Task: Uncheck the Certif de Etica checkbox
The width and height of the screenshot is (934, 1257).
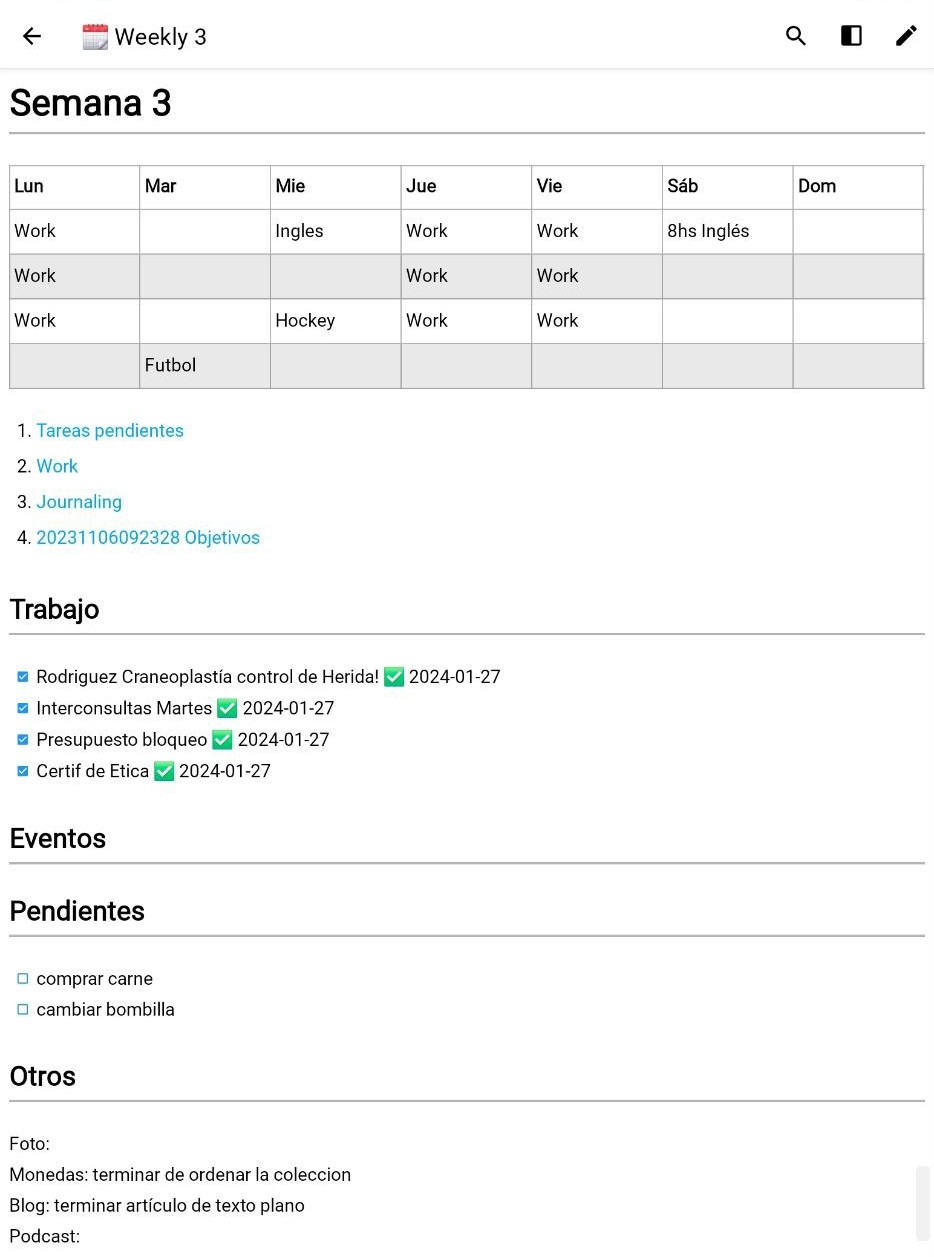Action: 23,771
